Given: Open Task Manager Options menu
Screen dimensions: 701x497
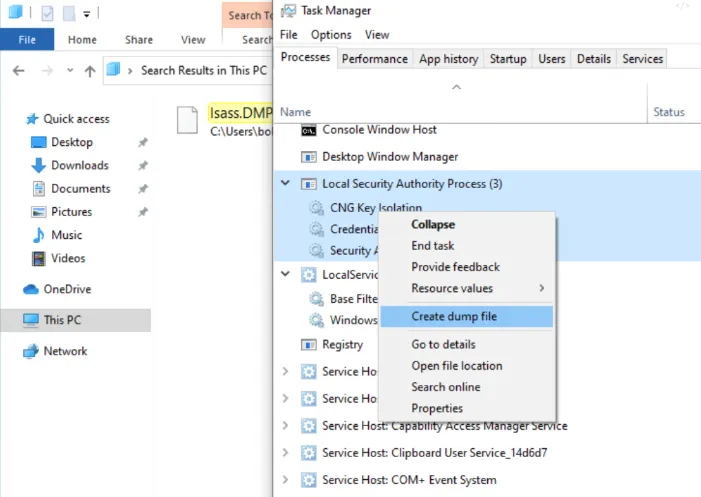Looking at the screenshot, I should coord(331,35).
